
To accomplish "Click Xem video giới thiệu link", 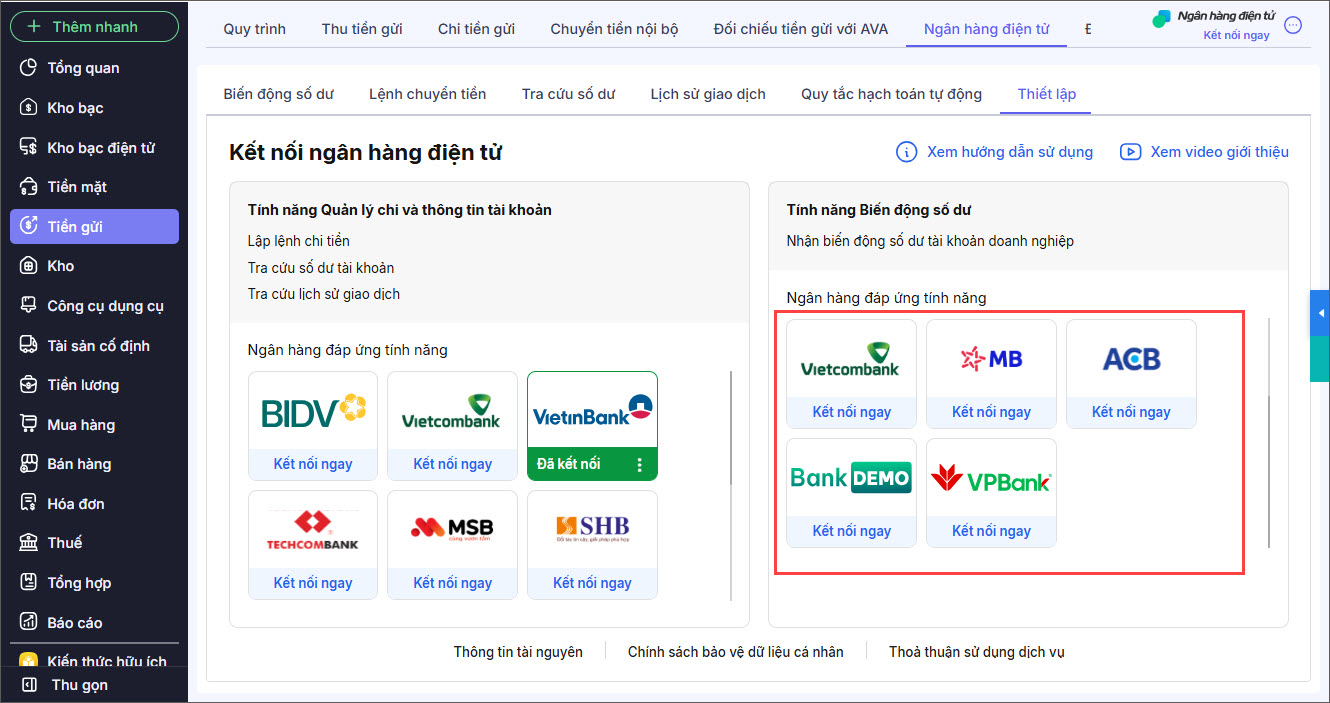I will pyautogui.click(x=1219, y=152).
